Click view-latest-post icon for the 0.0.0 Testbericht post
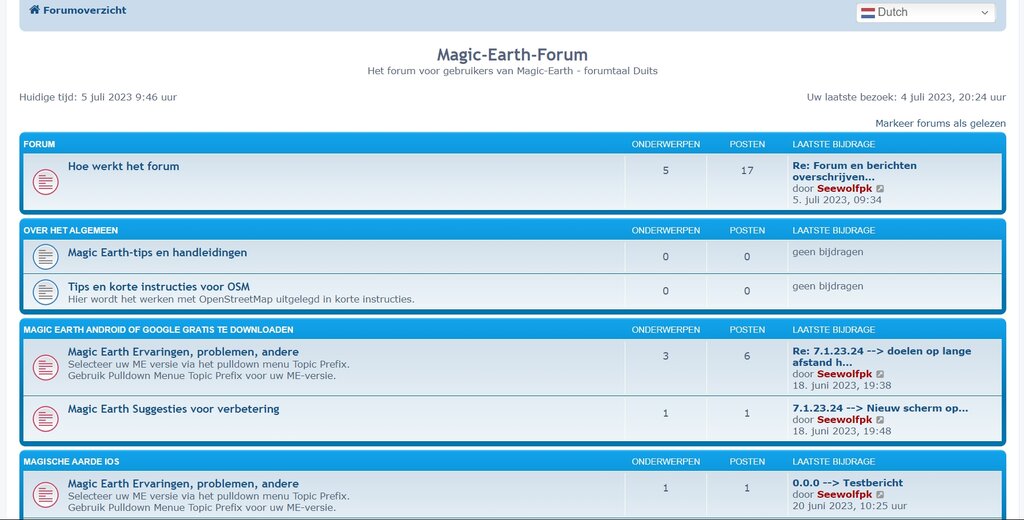Viewport: 1024px width, 520px height. tap(880, 495)
